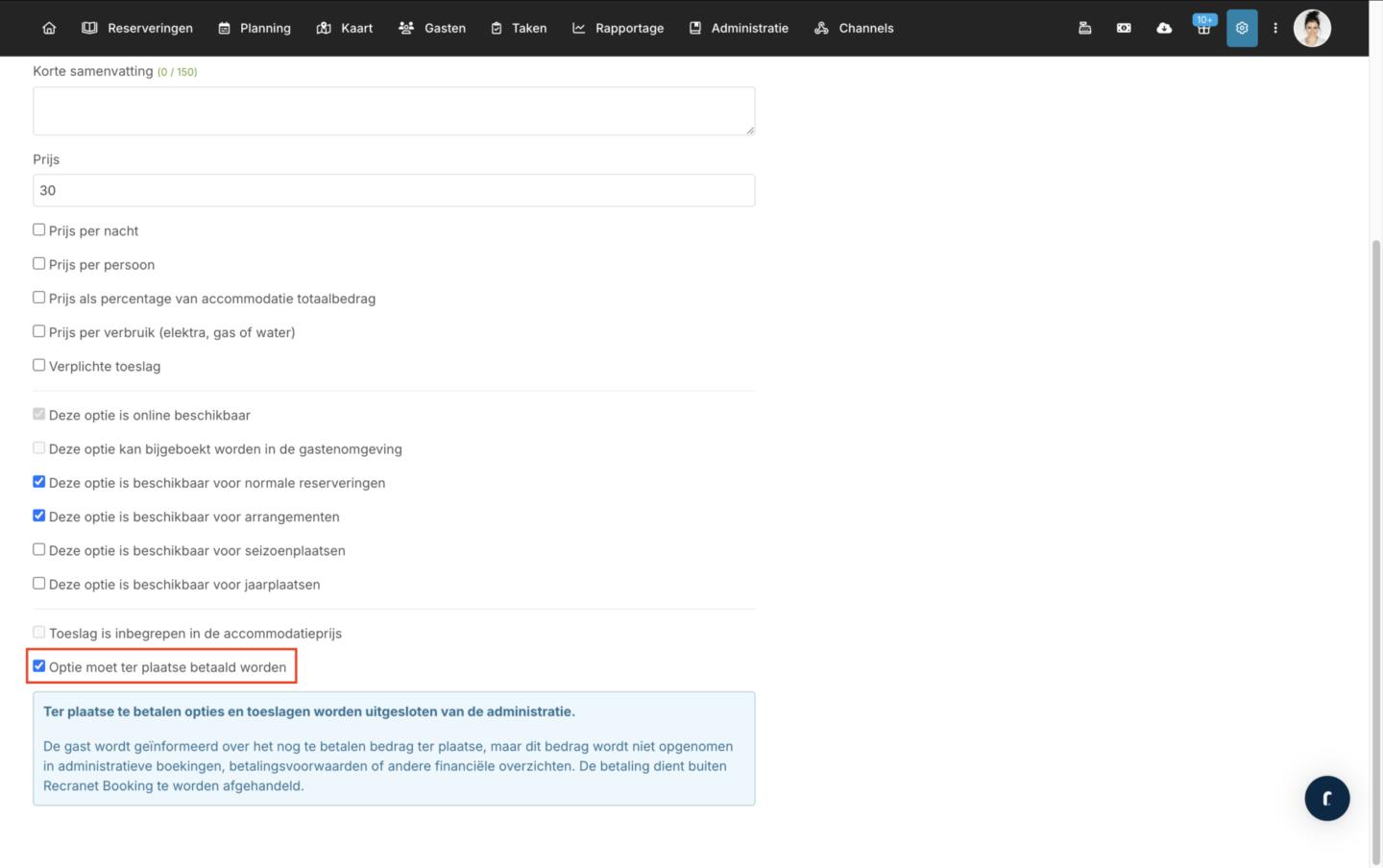
Task: Open the Rapportage menu
Action: click(618, 28)
